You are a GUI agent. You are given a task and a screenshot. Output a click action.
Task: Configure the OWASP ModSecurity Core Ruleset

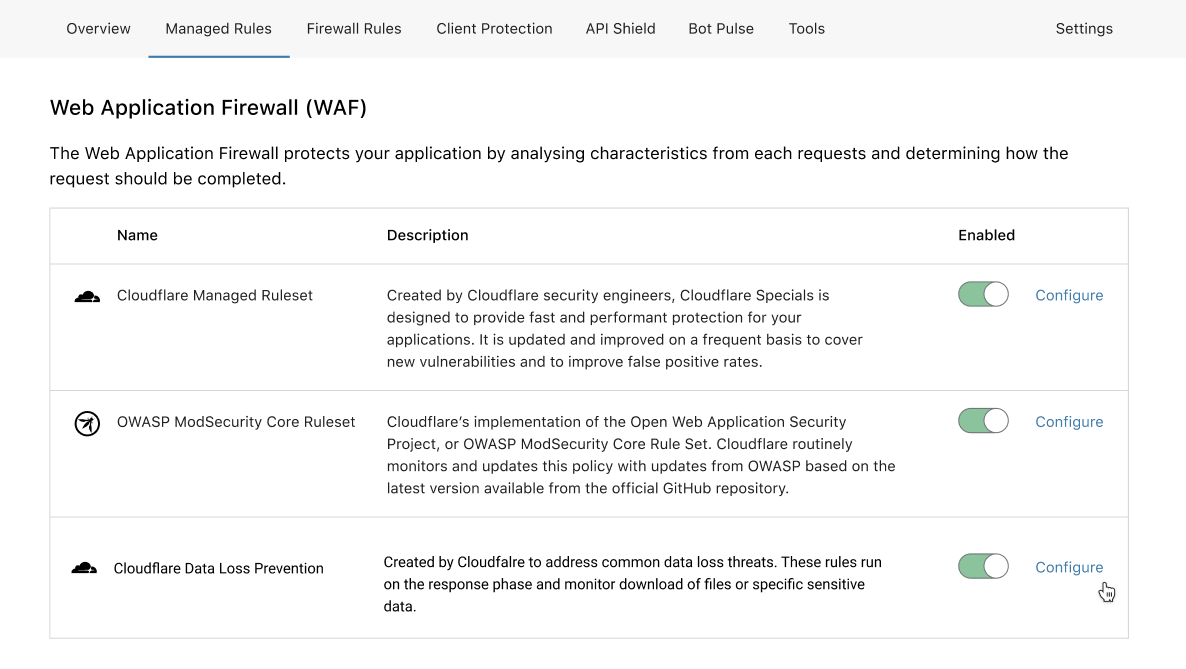tap(1069, 422)
